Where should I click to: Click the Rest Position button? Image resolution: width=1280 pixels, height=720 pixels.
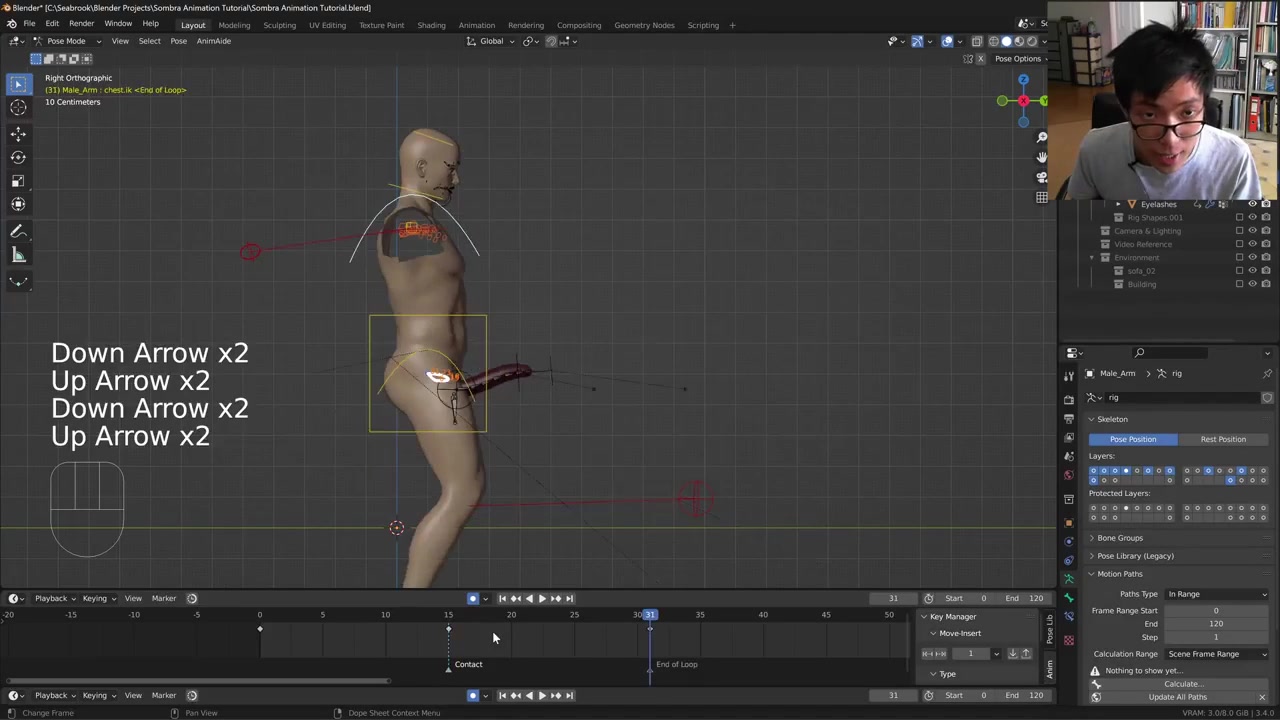click(1223, 439)
